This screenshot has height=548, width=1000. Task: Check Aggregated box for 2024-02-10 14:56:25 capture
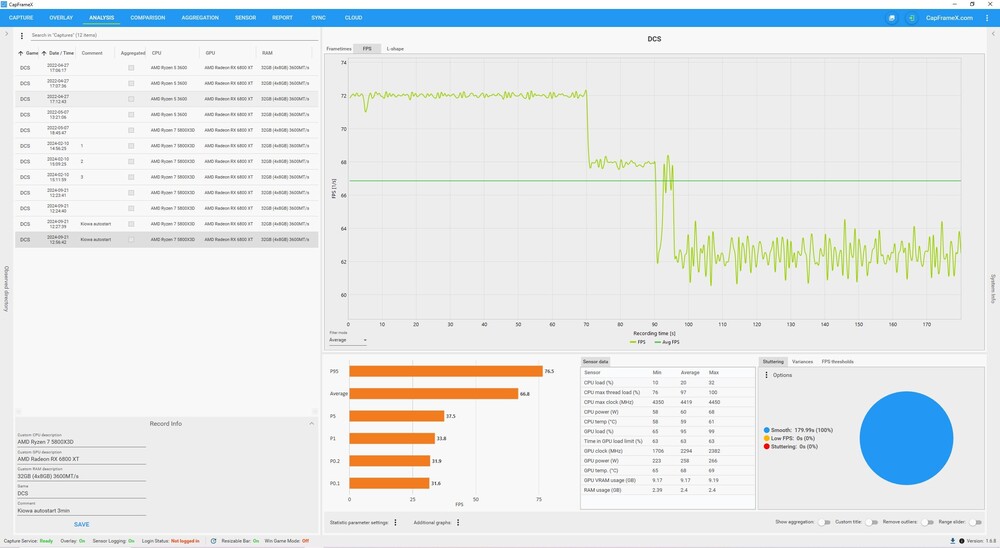pos(131,145)
